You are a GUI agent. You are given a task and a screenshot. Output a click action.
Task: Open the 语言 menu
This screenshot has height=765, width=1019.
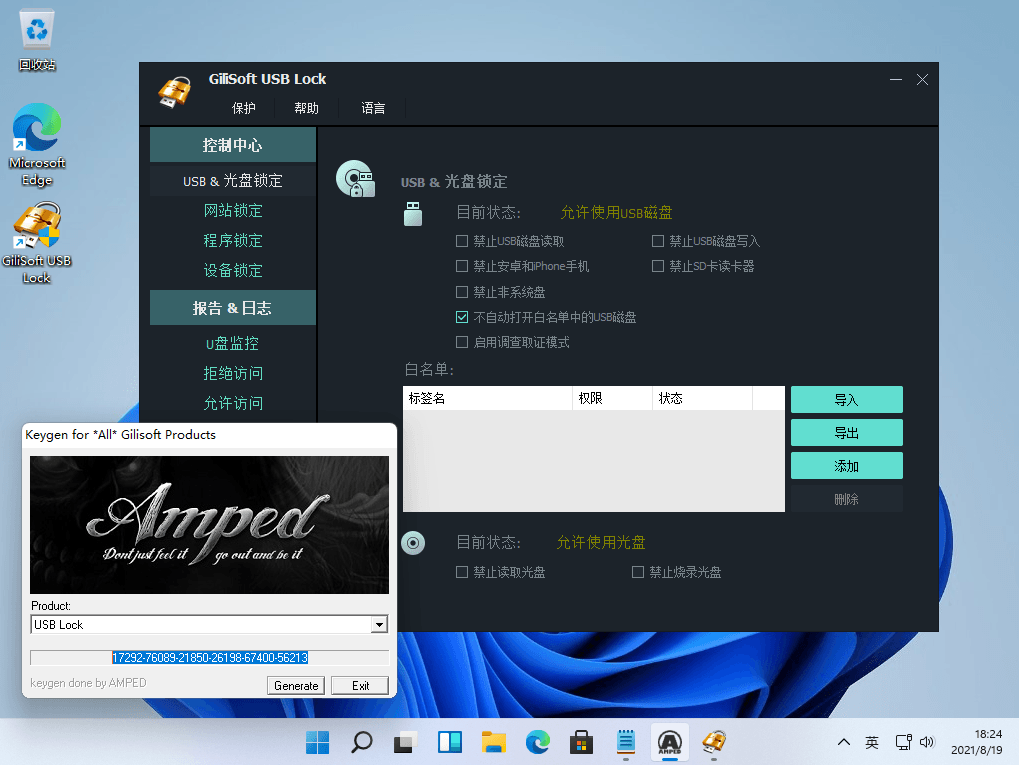coord(373,108)
